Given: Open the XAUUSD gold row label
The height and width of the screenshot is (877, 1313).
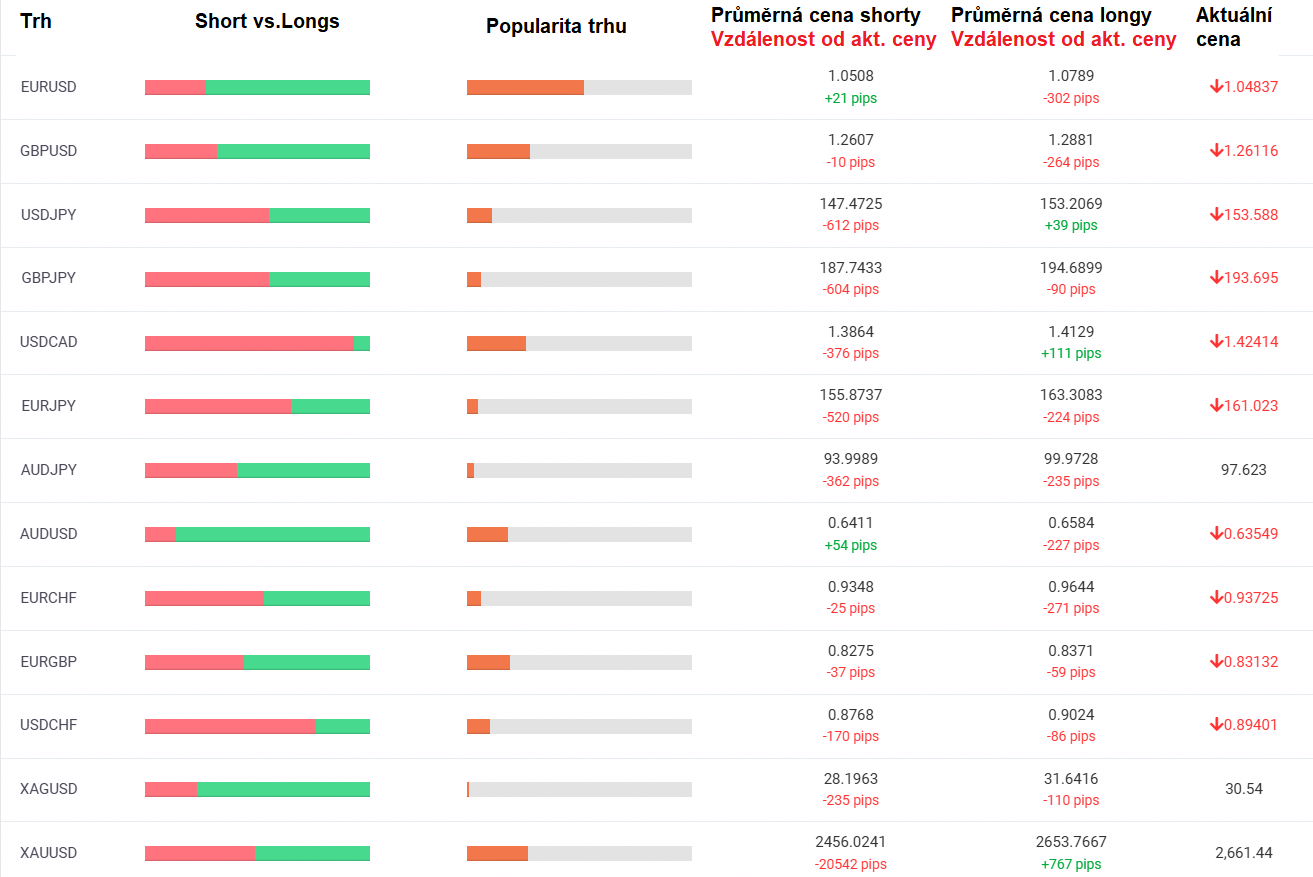Looking at the screenshot, I should point(48,853).
